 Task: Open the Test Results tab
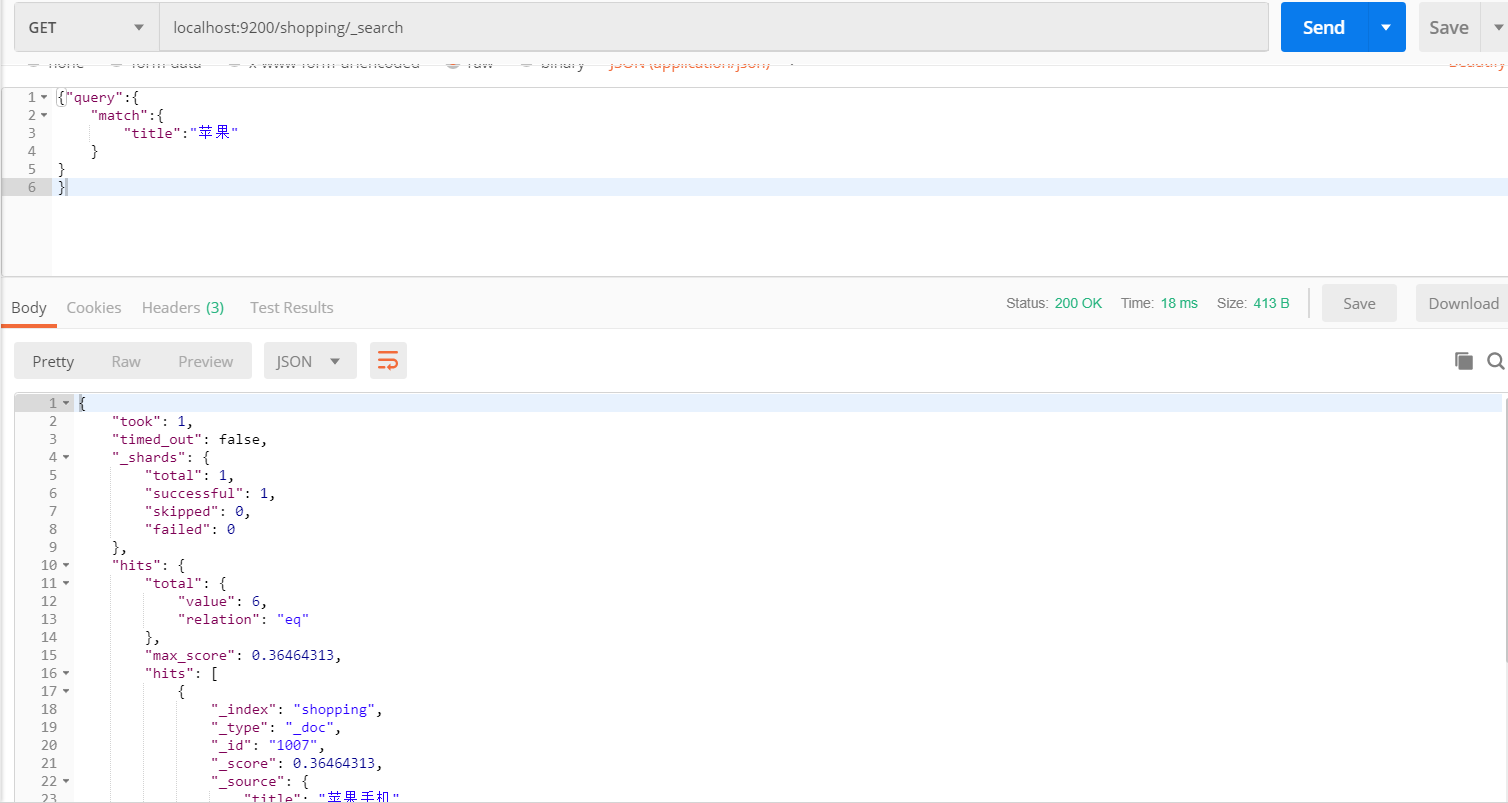pos(292,307)
